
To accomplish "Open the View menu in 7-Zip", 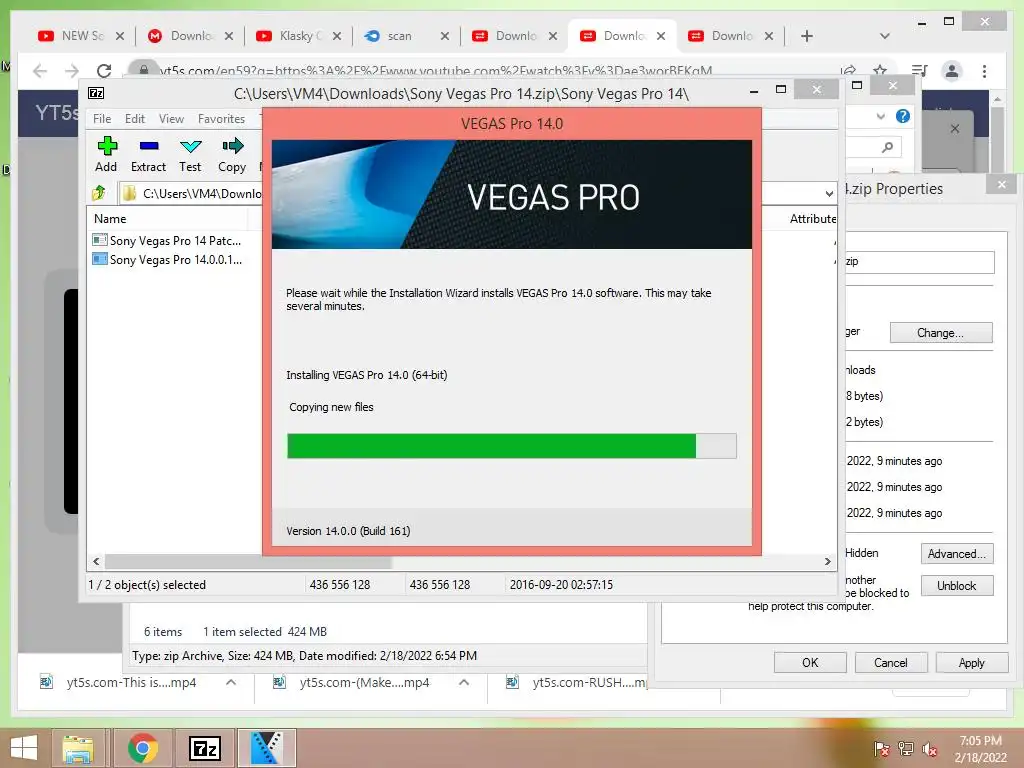I will click(x=171, y=119).
